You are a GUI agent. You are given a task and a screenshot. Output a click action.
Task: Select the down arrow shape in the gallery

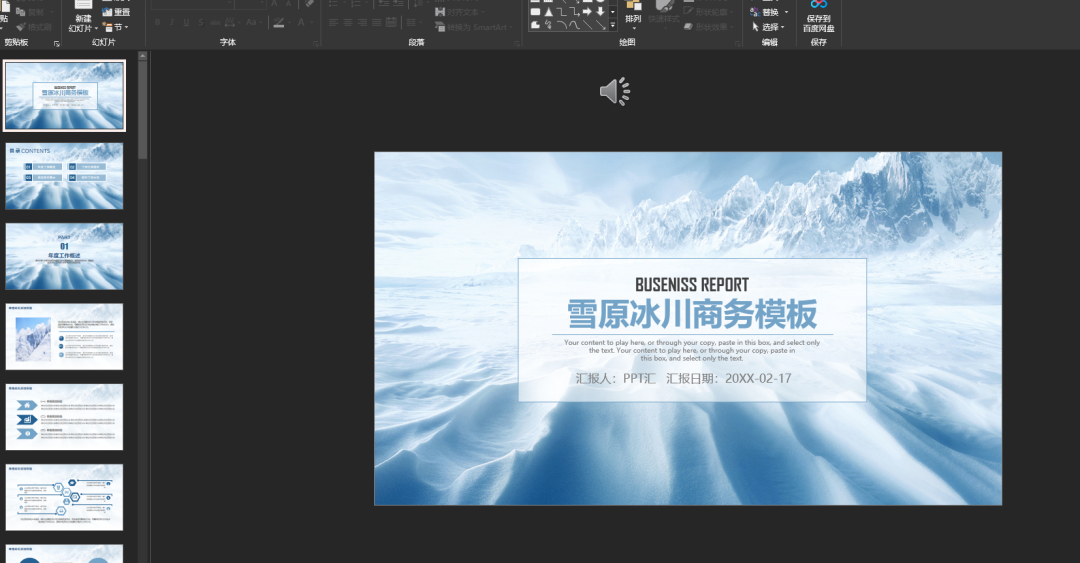(600, 12)
